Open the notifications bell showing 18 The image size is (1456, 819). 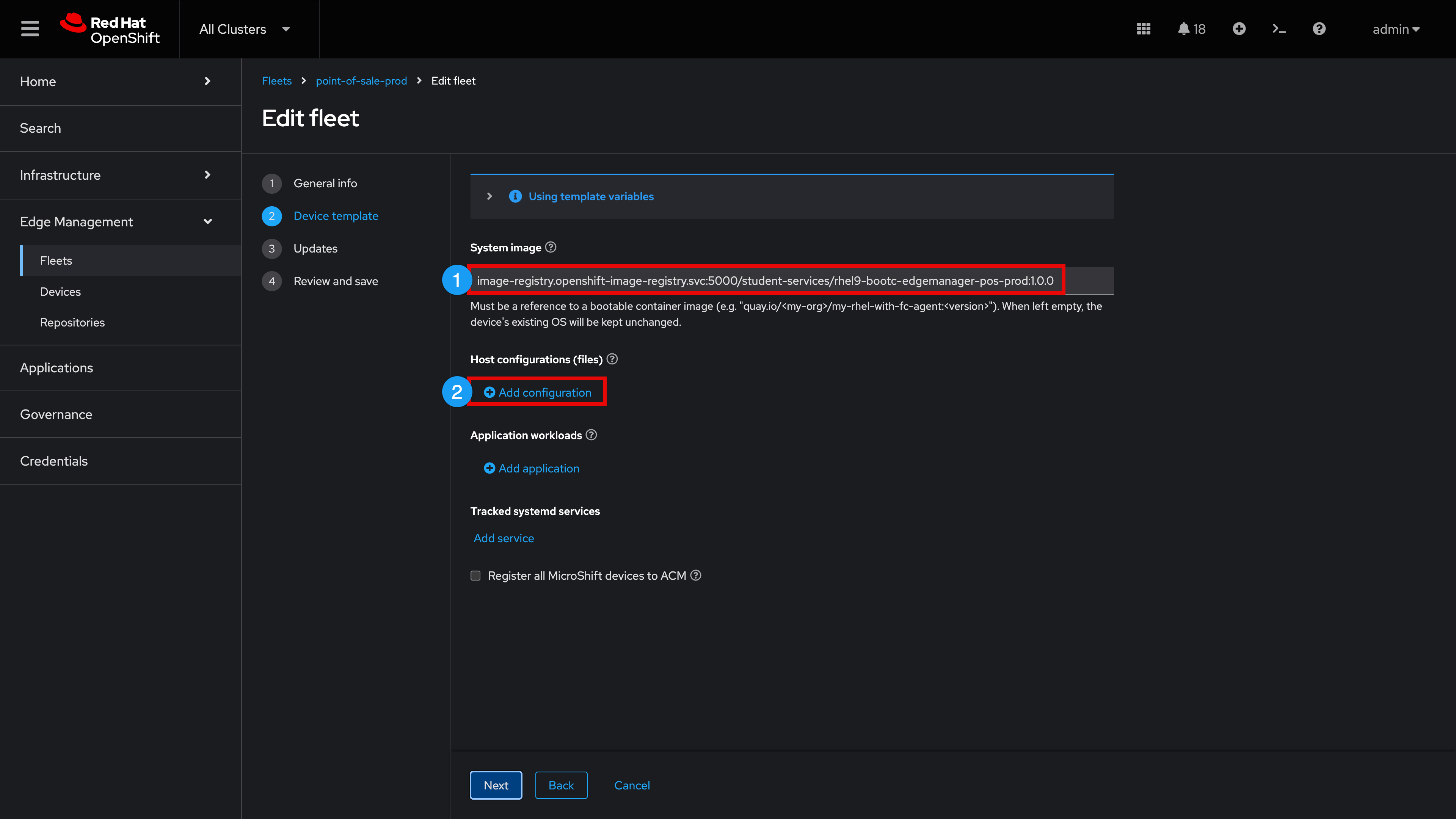[x=1191, y=29]
